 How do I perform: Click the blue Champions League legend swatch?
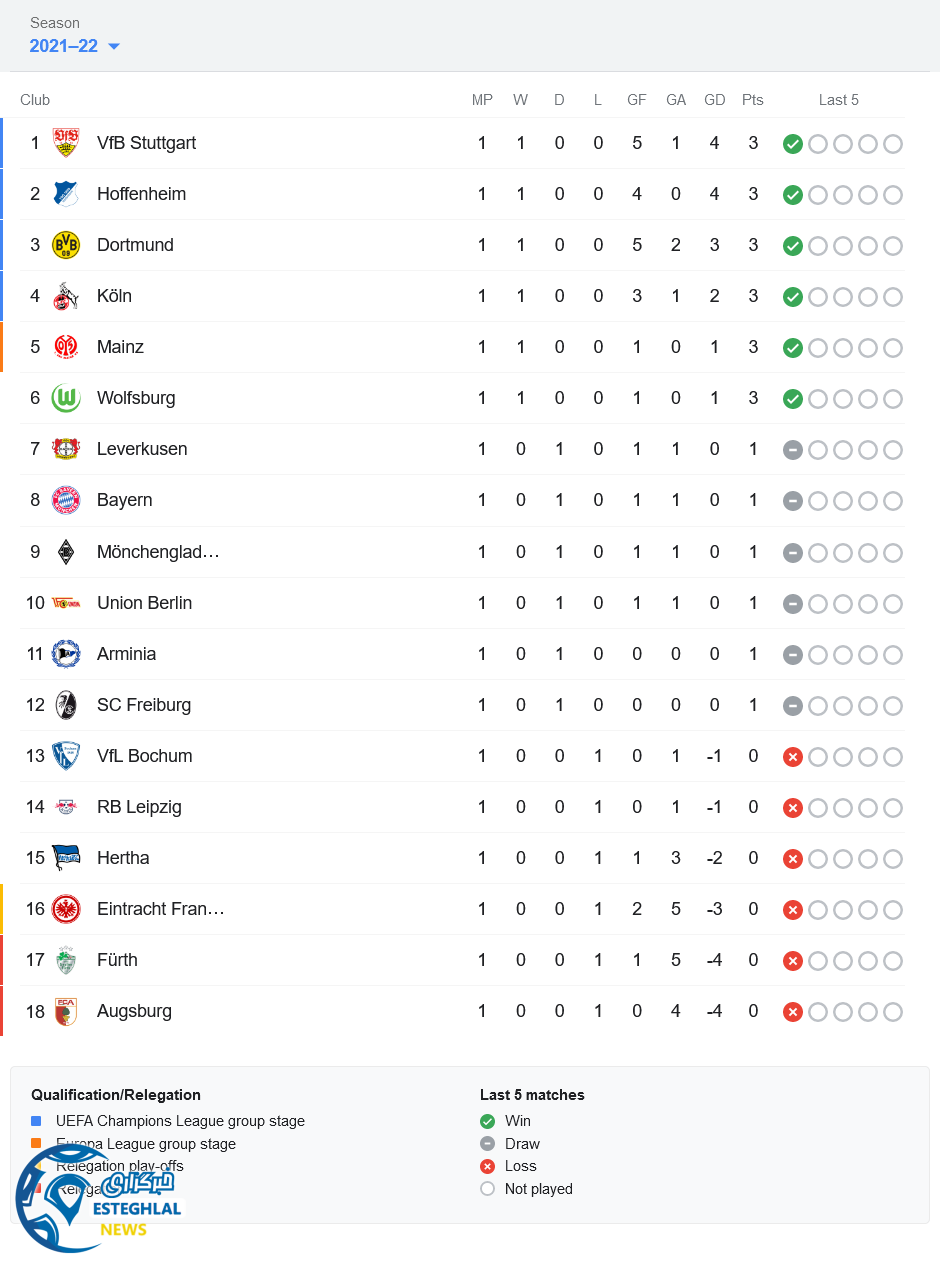pos(36,1121)
